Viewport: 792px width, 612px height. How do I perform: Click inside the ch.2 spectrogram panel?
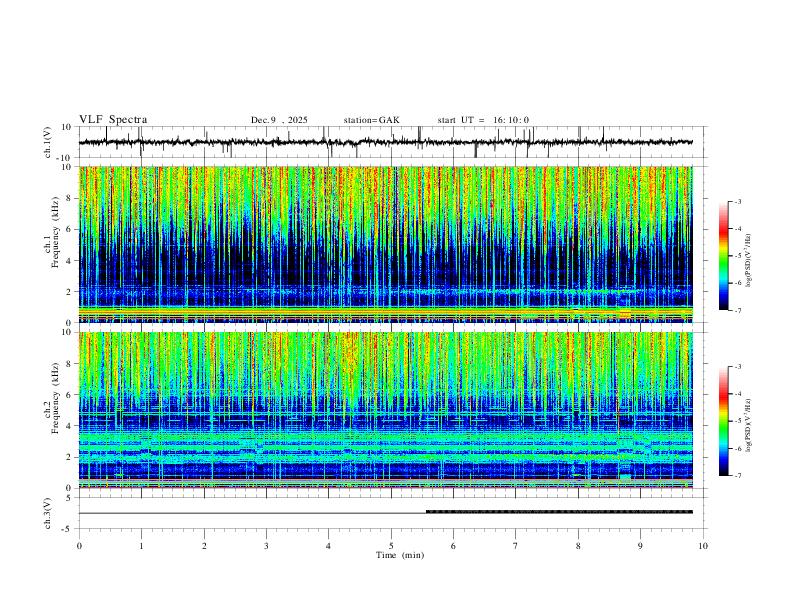[x=385, y=410]
